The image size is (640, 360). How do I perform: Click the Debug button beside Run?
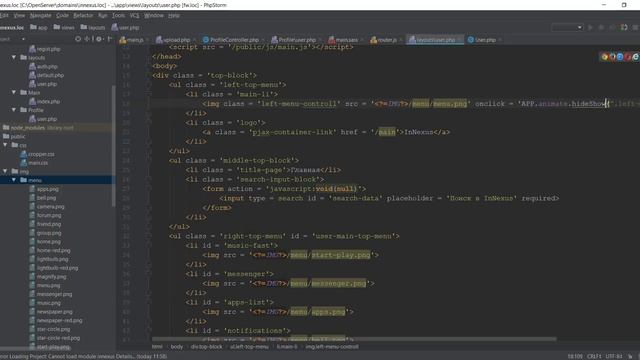(x=601, y=27)
